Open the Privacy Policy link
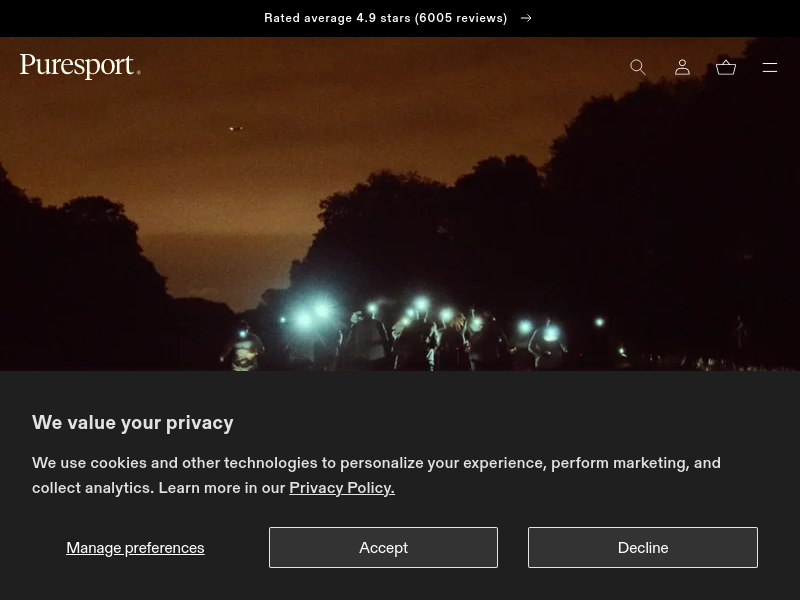 click(x=342, y=488)
